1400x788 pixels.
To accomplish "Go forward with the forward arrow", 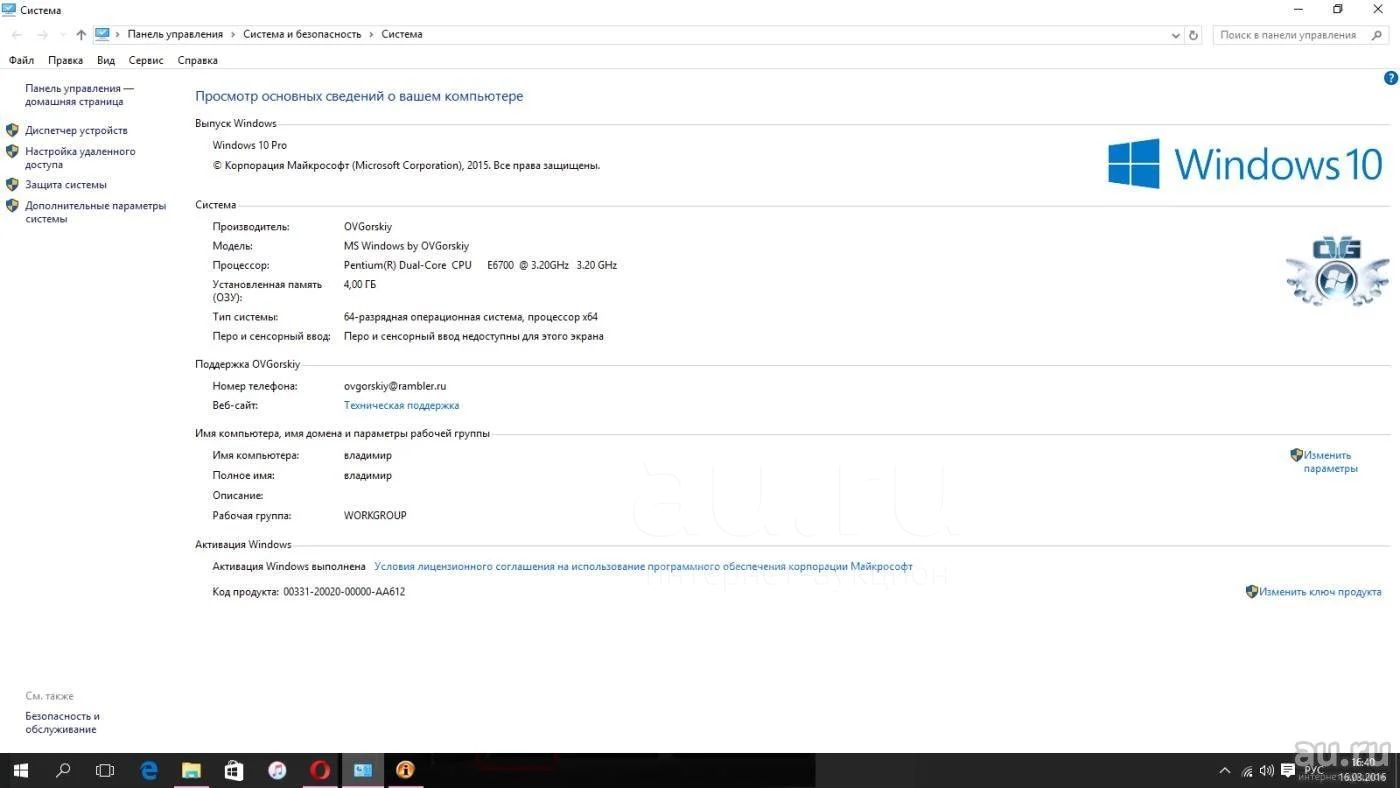I will pyautogui.click(x=42, y=34).
